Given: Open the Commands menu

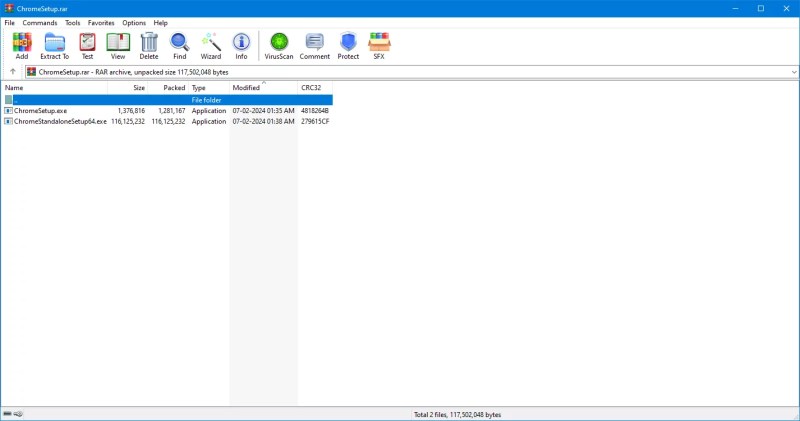Looking at the screenshot, I should point(40,23).
